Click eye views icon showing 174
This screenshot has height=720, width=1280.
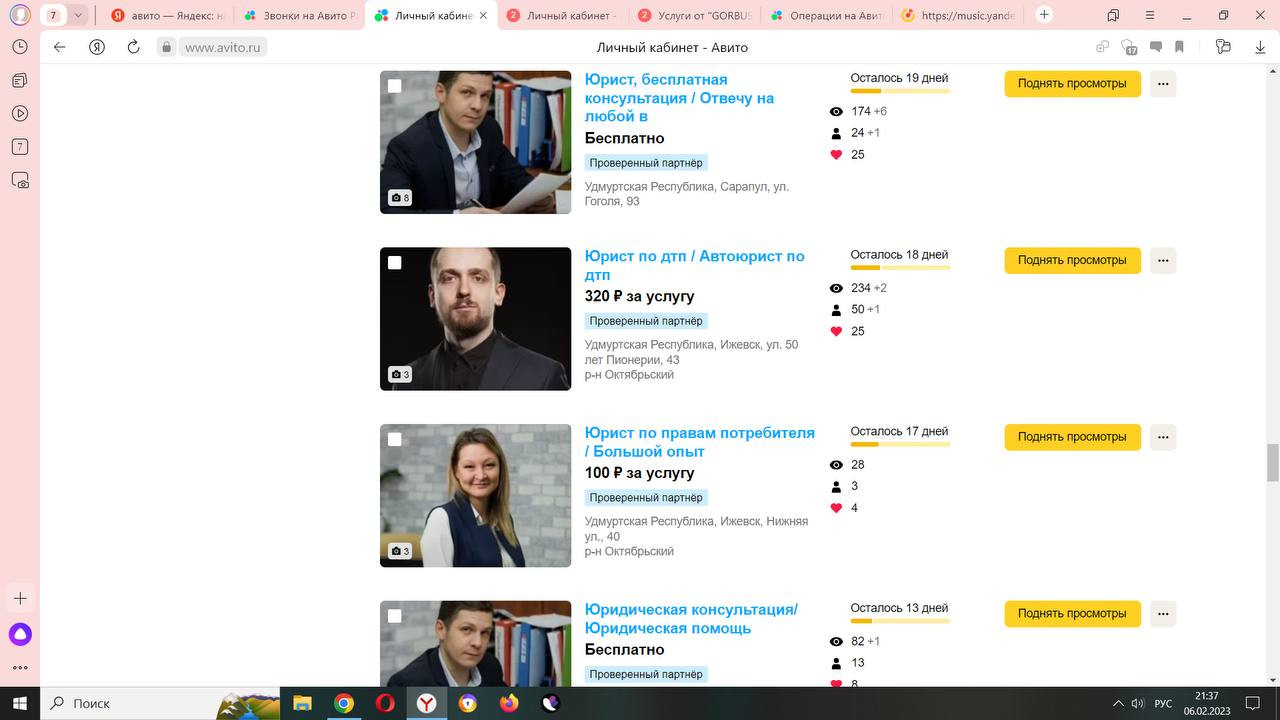click(x=836, y=111)
